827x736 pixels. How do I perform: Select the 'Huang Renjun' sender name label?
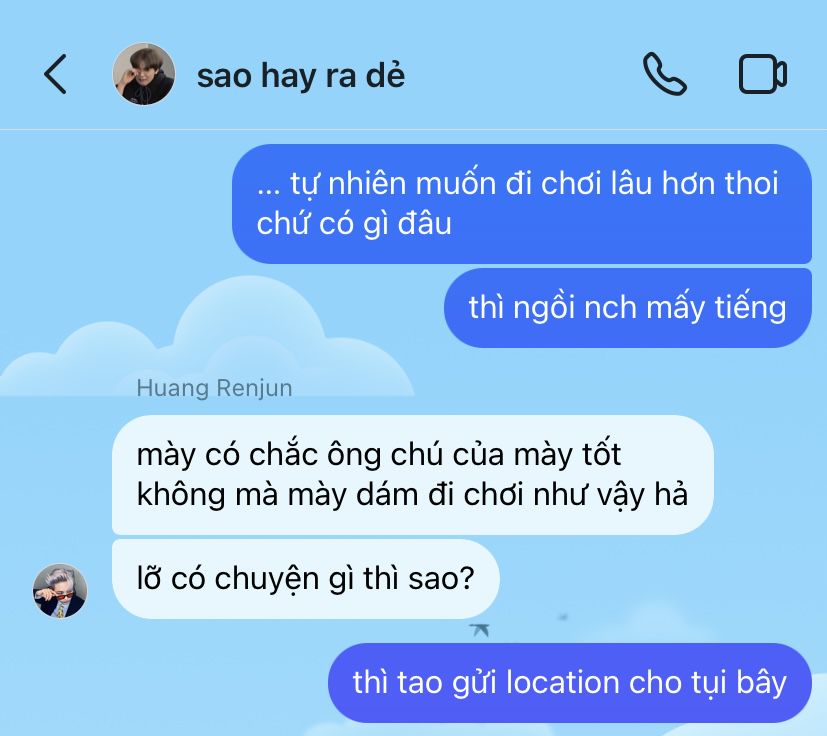click(214, 388)
